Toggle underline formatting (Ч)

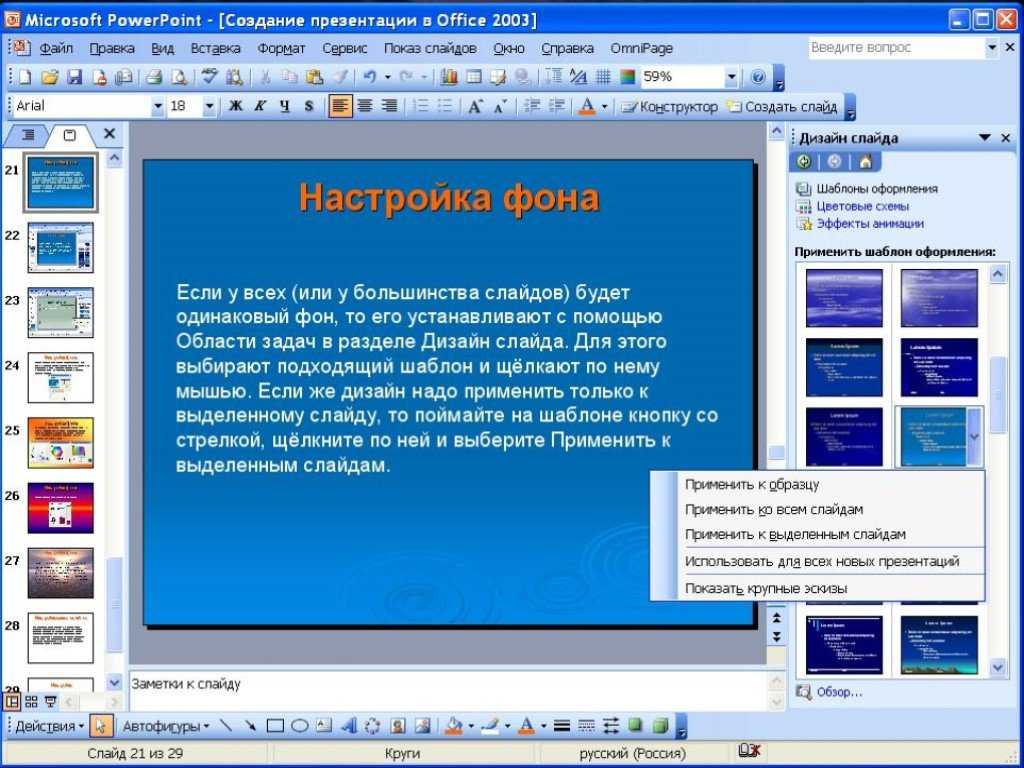tap(284, 106)
